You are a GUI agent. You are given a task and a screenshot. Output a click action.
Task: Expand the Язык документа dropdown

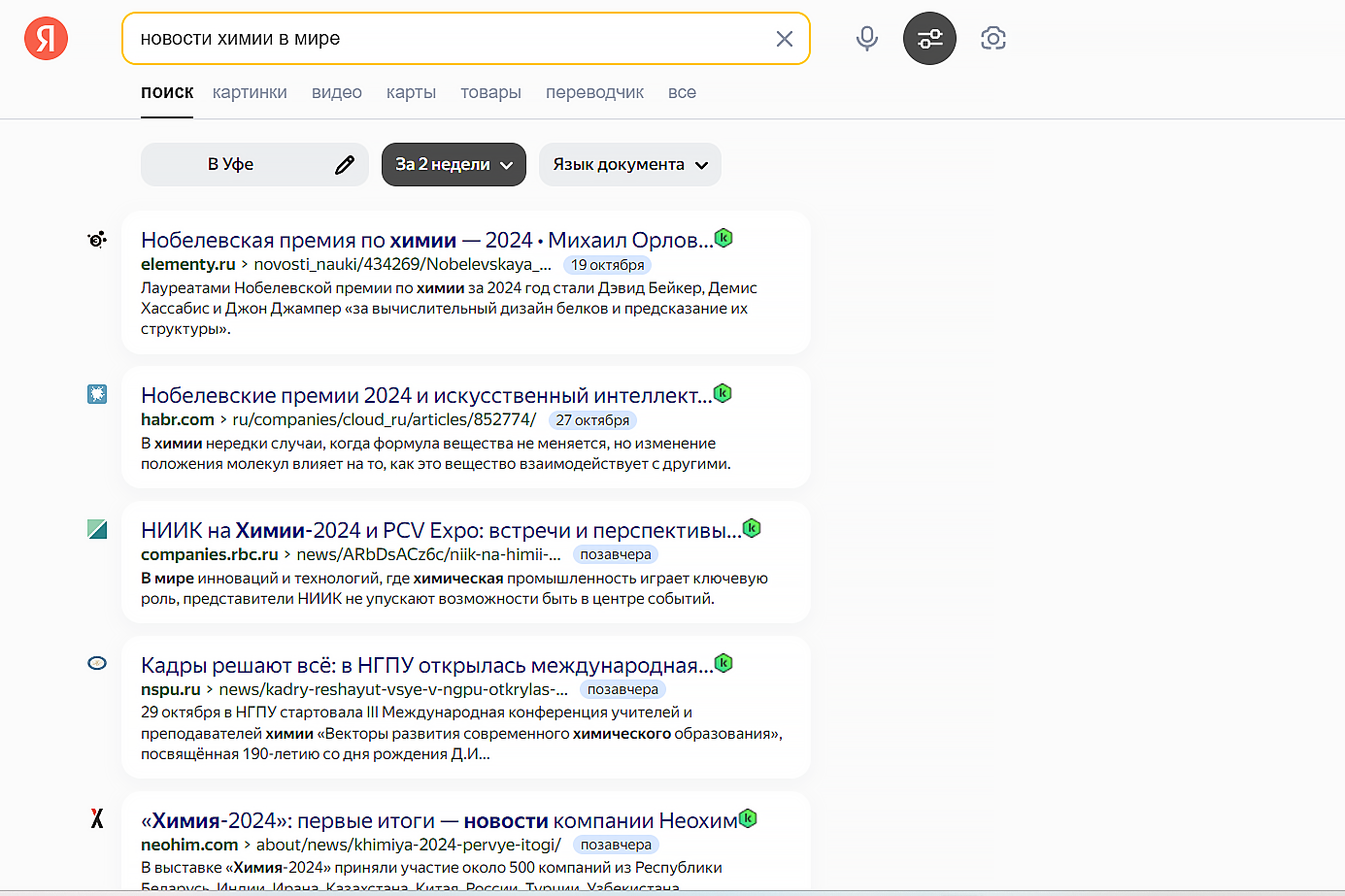pyautogui.click(x=630, y=165)
